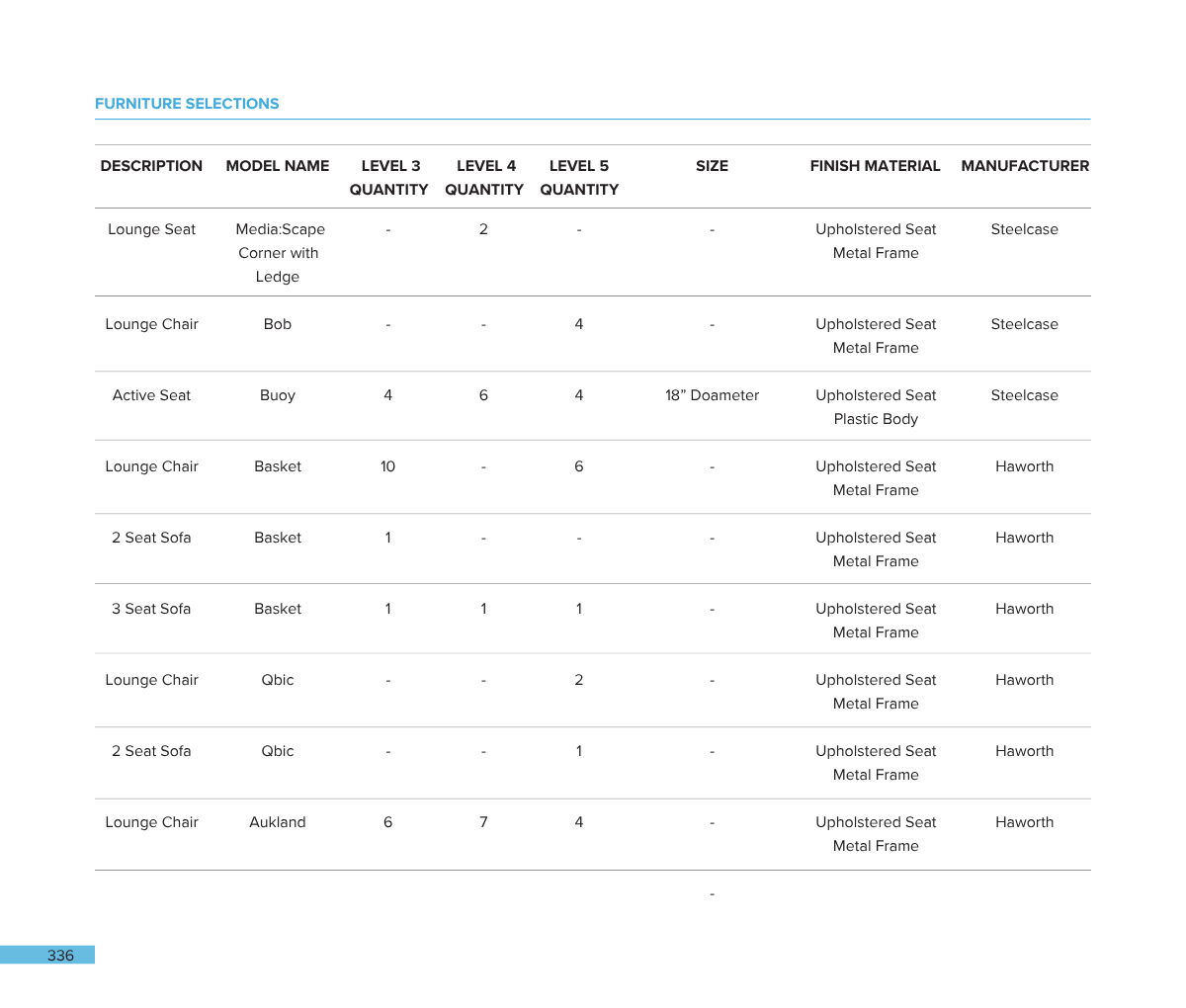Select the Buoy model name cell
The image size is (1186, 1008).
pyautogui.click(x=278, y=395)
